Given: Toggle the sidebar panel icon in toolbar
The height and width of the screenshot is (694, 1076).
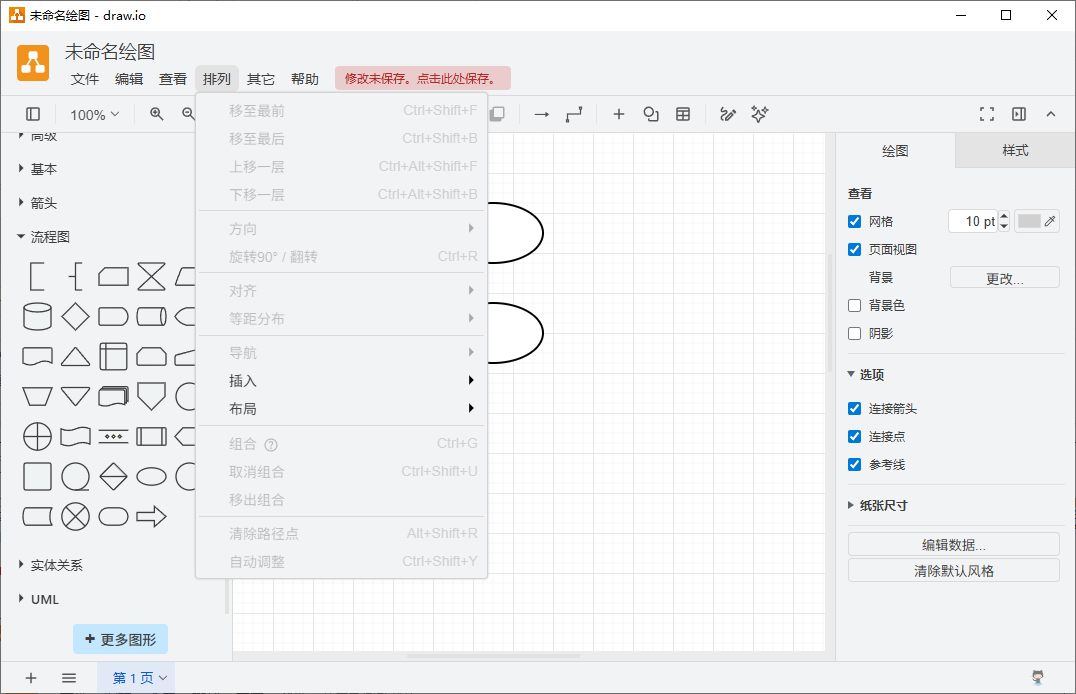Looking at the screenshot, I should click(33, 114).
